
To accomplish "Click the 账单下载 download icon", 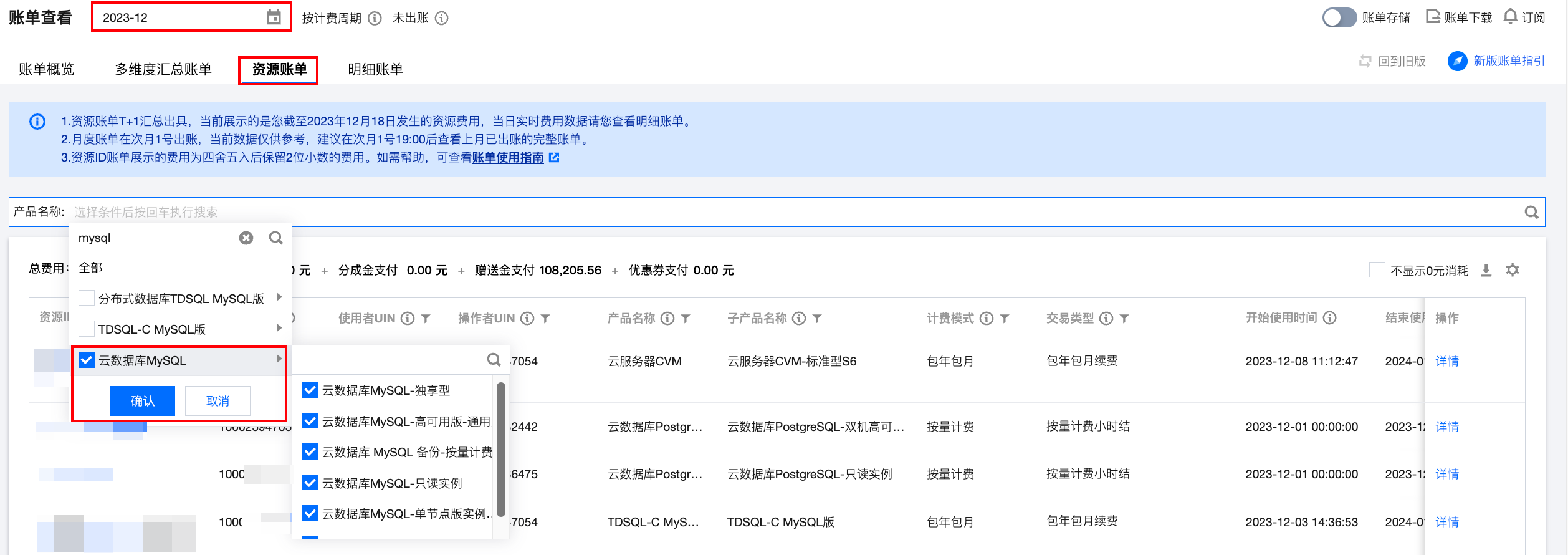I will (x=1433, y=17).
